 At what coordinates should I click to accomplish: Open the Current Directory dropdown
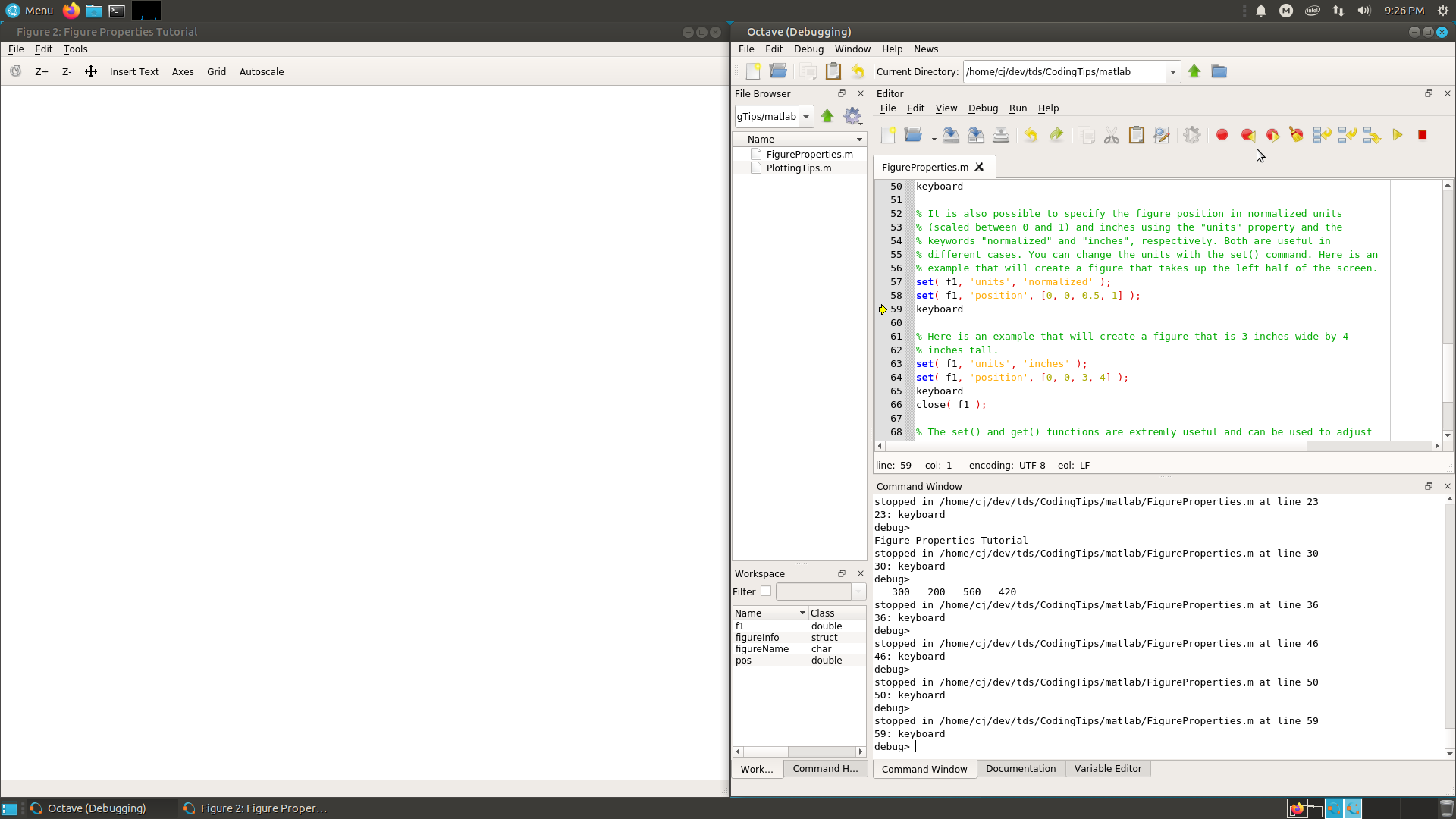click(1173, 71)
